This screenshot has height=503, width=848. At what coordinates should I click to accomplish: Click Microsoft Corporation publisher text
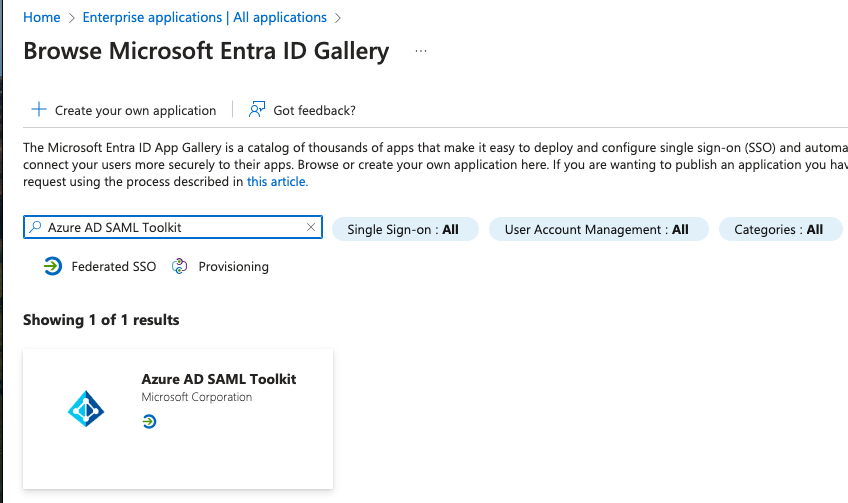click(197, 397)
